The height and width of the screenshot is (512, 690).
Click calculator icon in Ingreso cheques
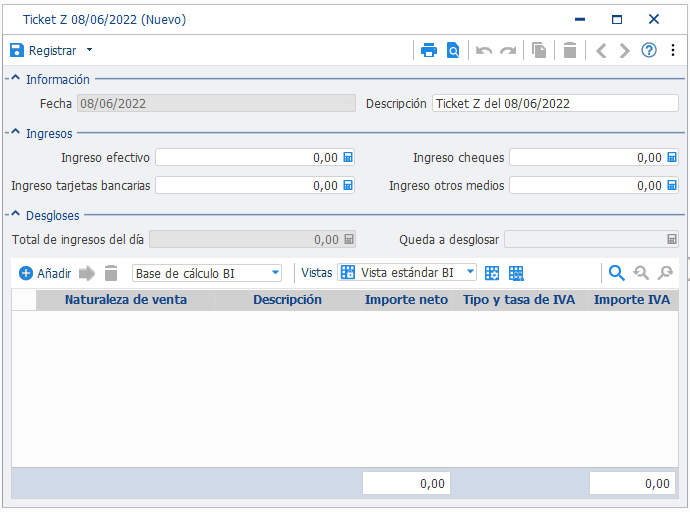coord(672,157)
